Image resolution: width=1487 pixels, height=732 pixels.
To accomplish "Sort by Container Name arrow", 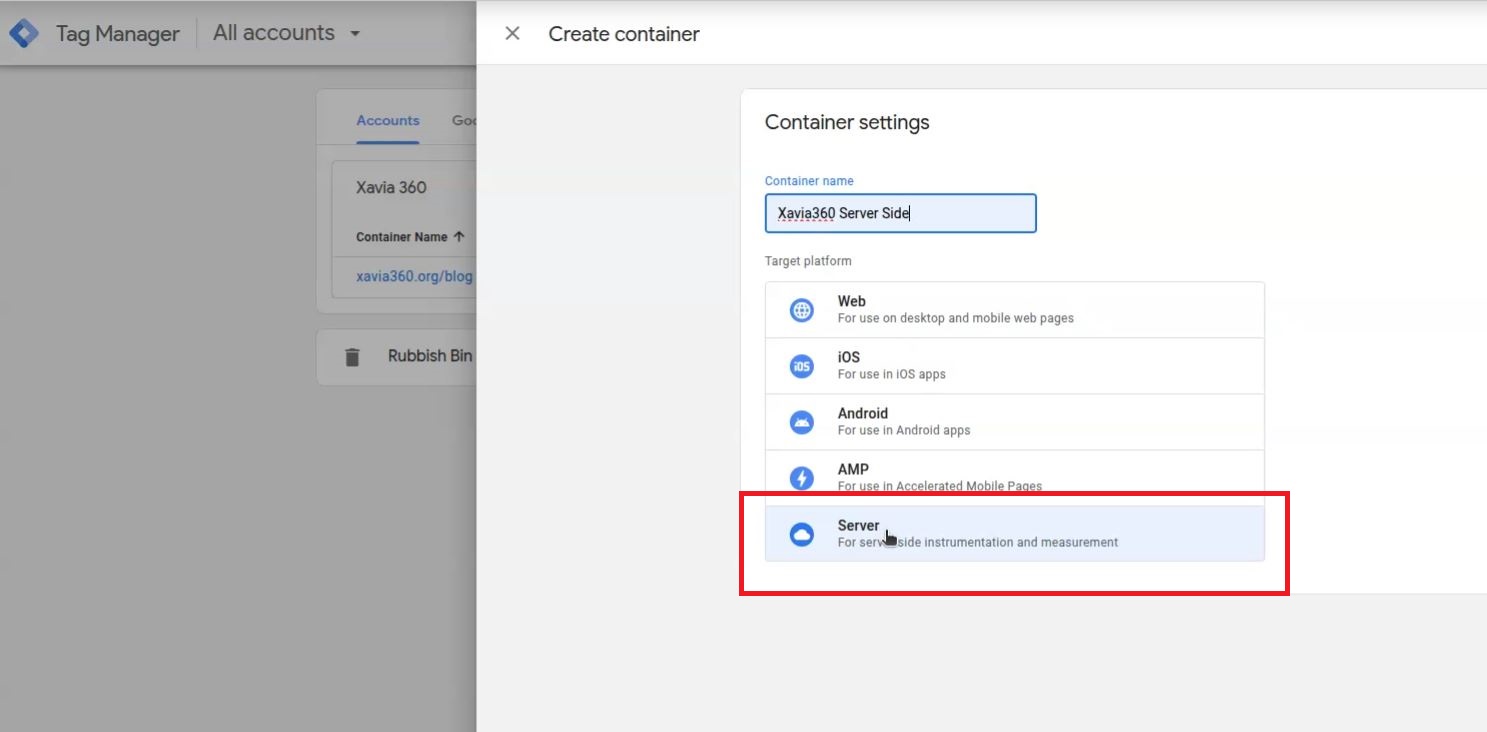I will 459,237.
